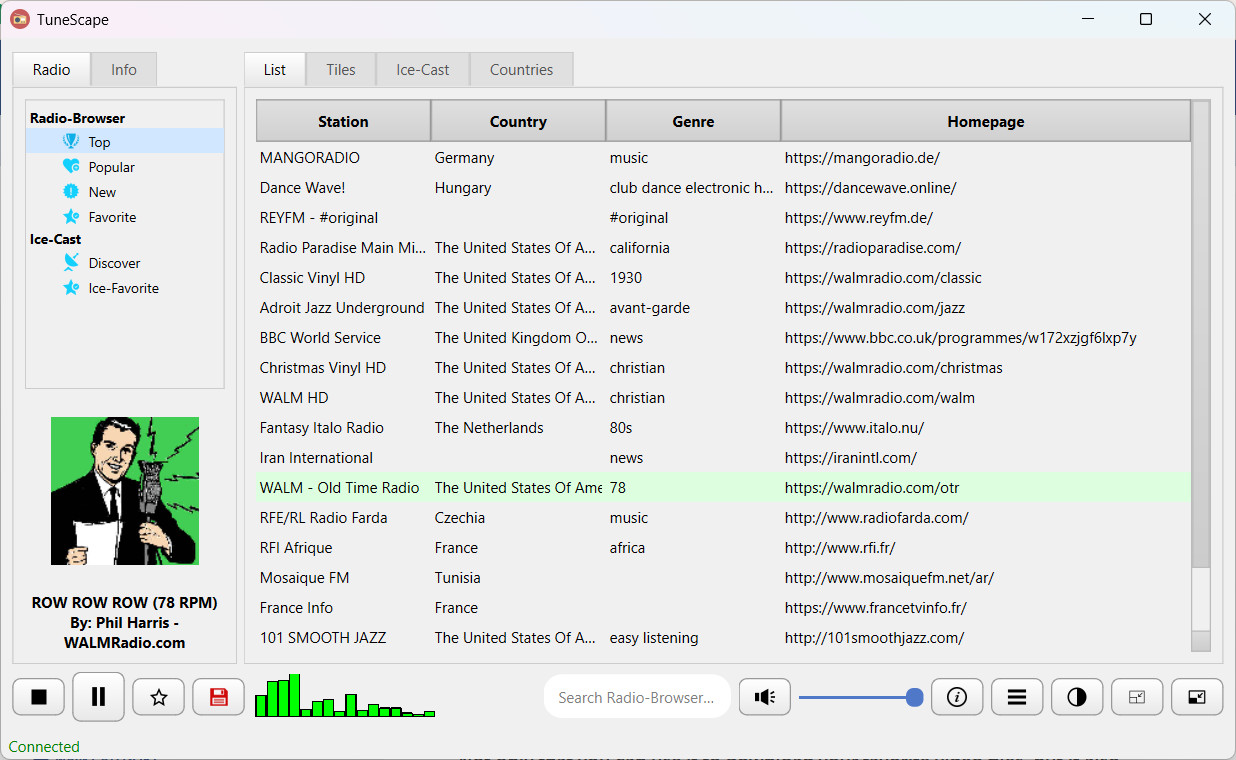This screenshot has height=760, width=1236.
Task: Select Discover under Ice-Cast
Action: point(114,263)
